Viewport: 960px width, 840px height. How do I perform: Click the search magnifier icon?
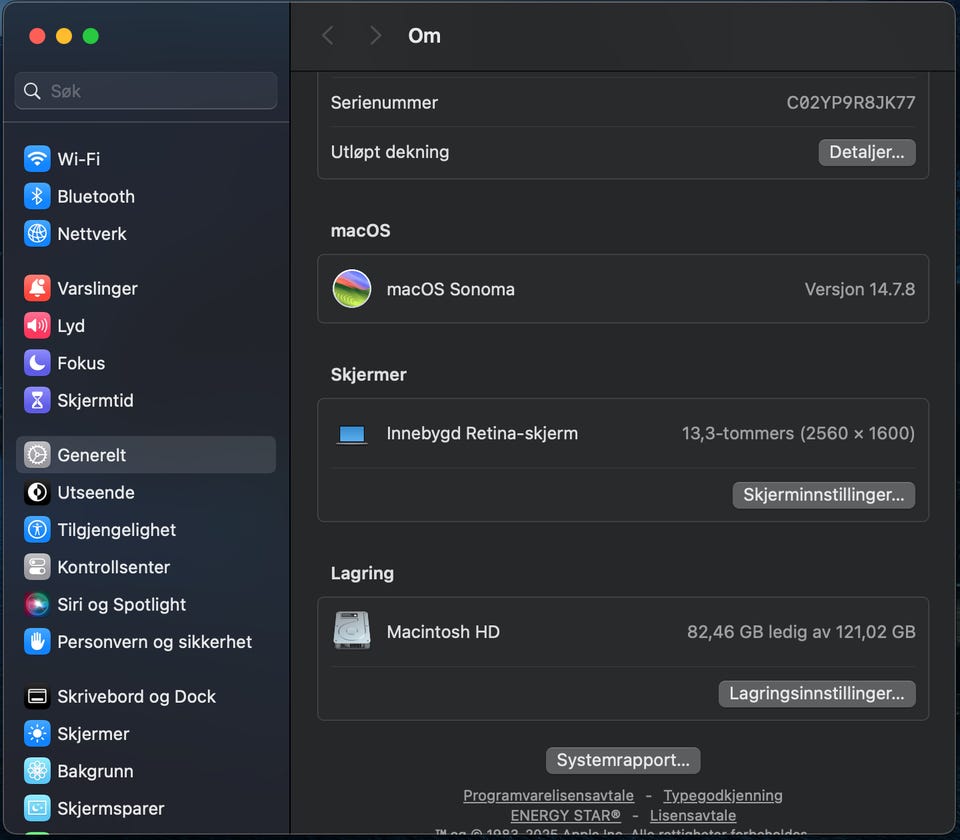coord(32,91)
